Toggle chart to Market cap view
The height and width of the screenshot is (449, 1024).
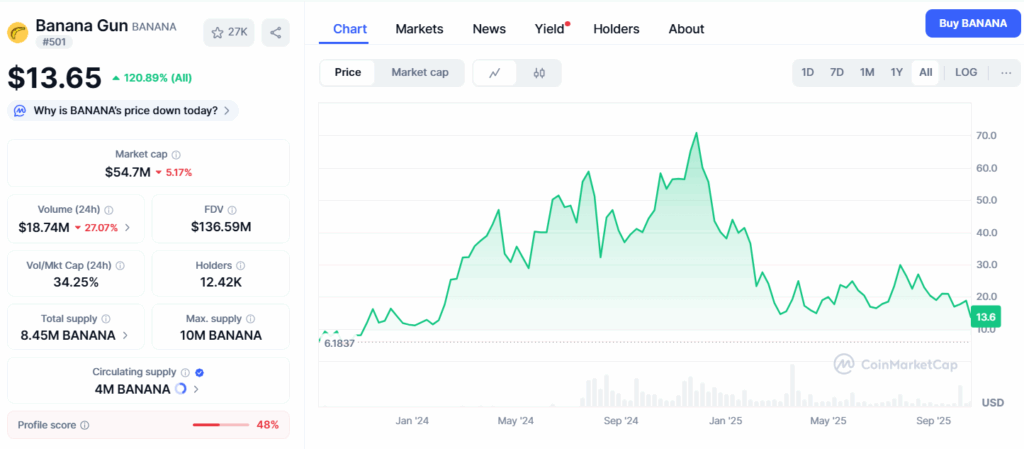tap(419, 72)
